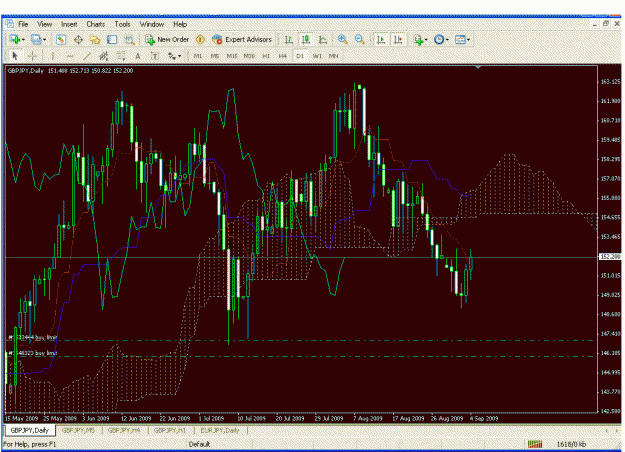Toggle Auto Scroll on the chart

click(x=381, y=39)
